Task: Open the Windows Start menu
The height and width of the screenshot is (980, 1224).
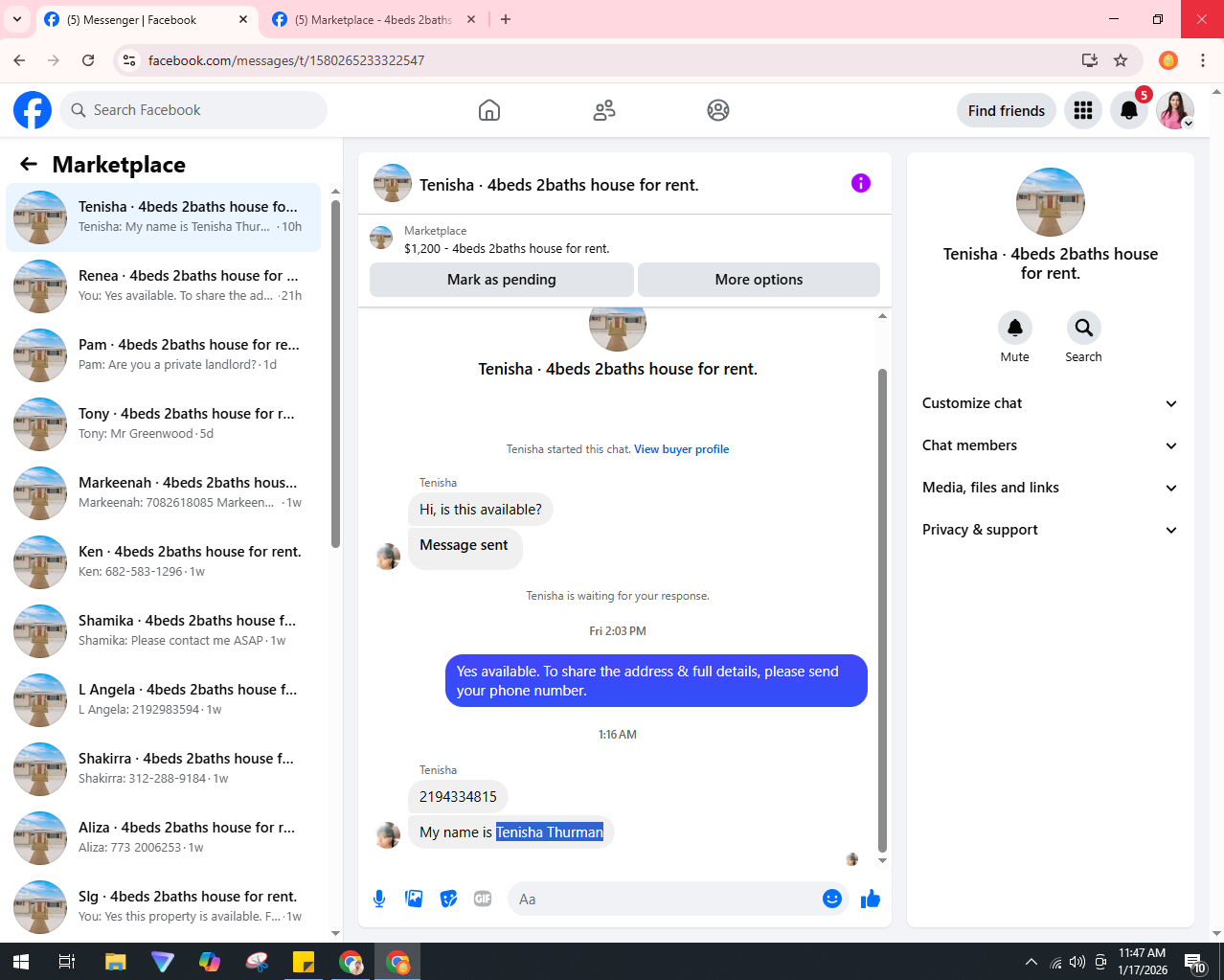Action: pyautogui.click(x=21, y=962)
